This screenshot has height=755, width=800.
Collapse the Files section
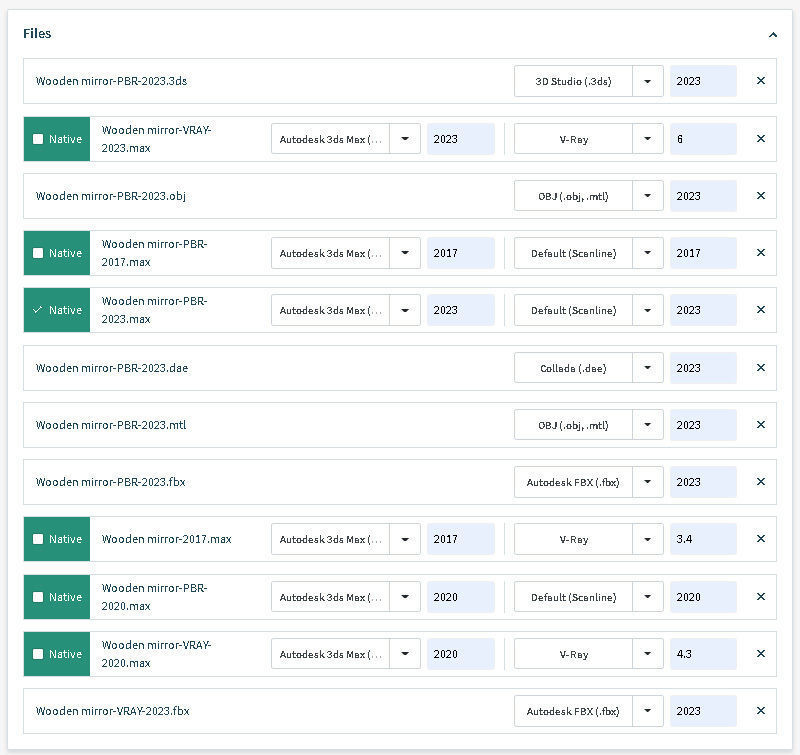(x=772, y=34)
